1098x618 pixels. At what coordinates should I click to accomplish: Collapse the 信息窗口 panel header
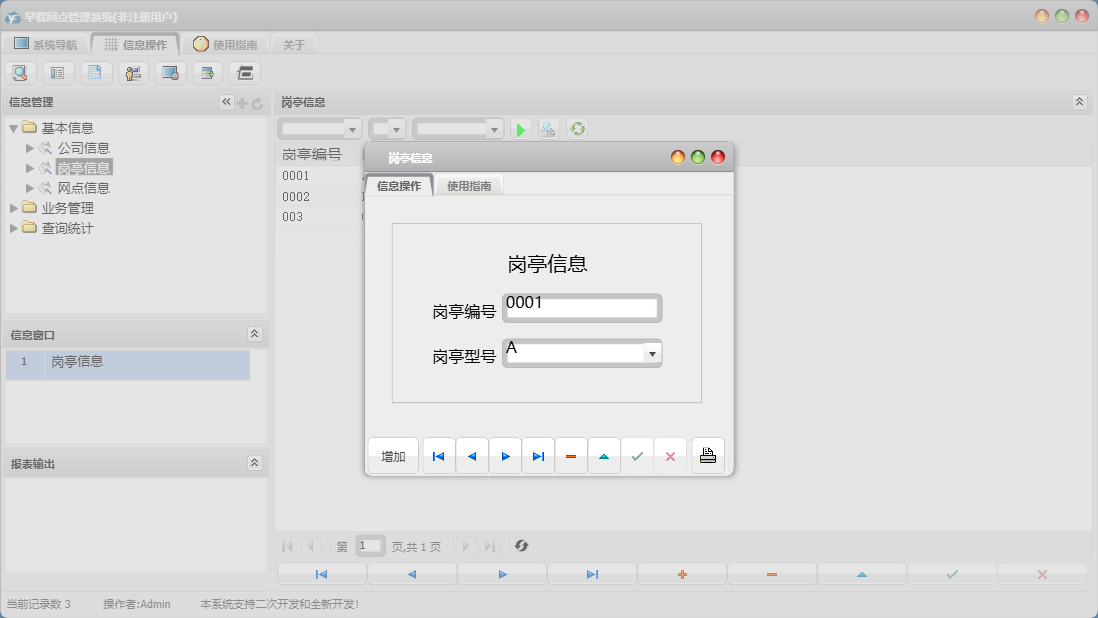point(255,335)
